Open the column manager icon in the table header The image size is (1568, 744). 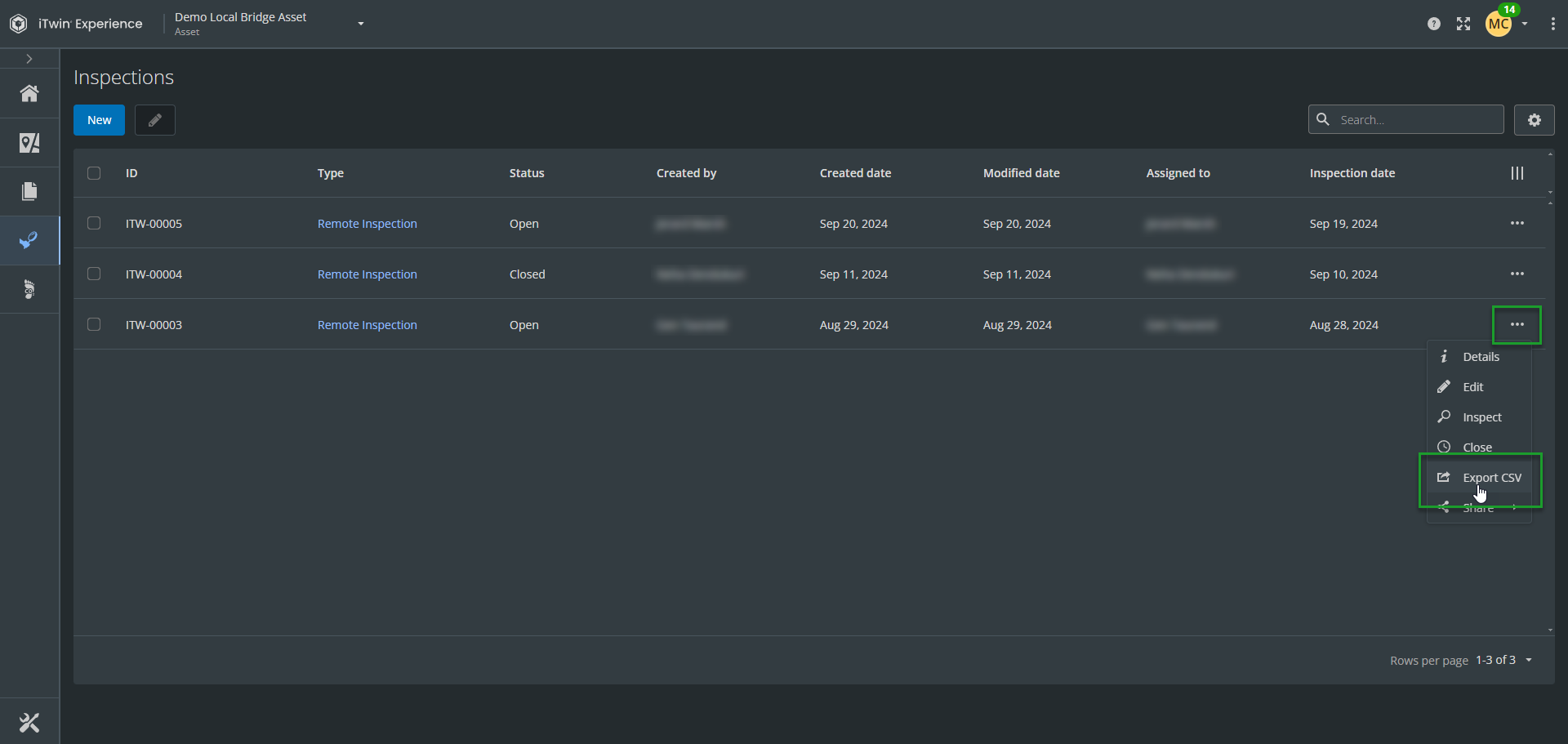1517,173
